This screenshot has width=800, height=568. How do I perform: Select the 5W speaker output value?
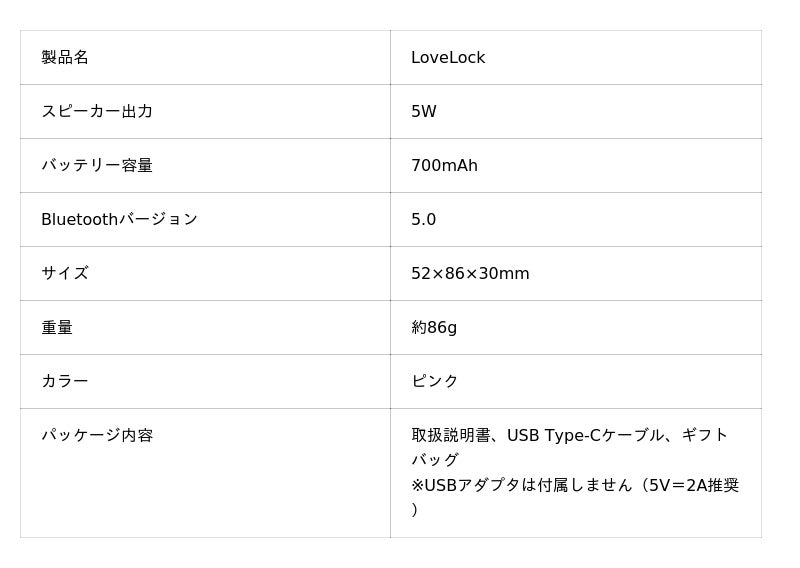coord(424,112)
